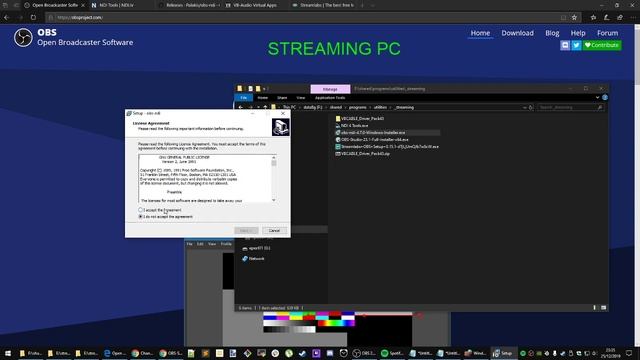Click the OBS logo on the website
640x360 pixels.
[x=23, y=38]
